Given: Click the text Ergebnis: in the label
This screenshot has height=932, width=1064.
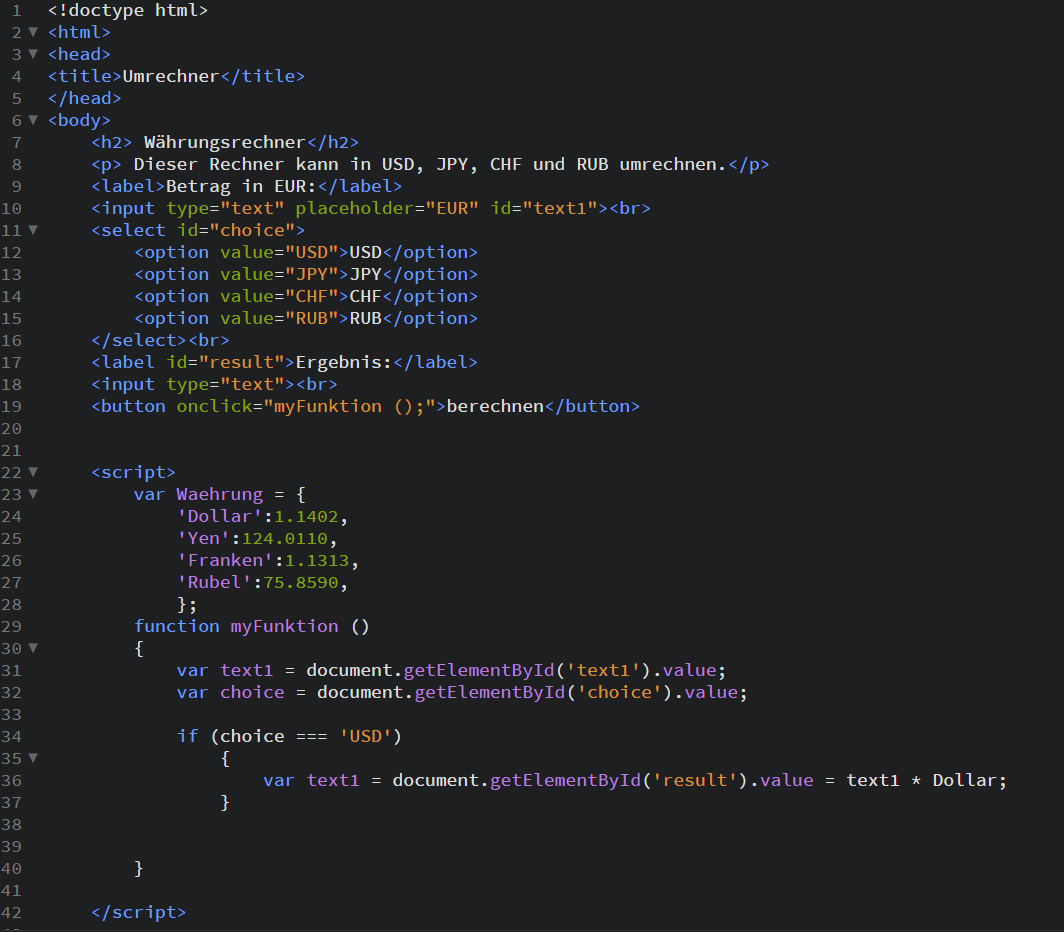Looking at the screenshot, I should pos(344,362).
